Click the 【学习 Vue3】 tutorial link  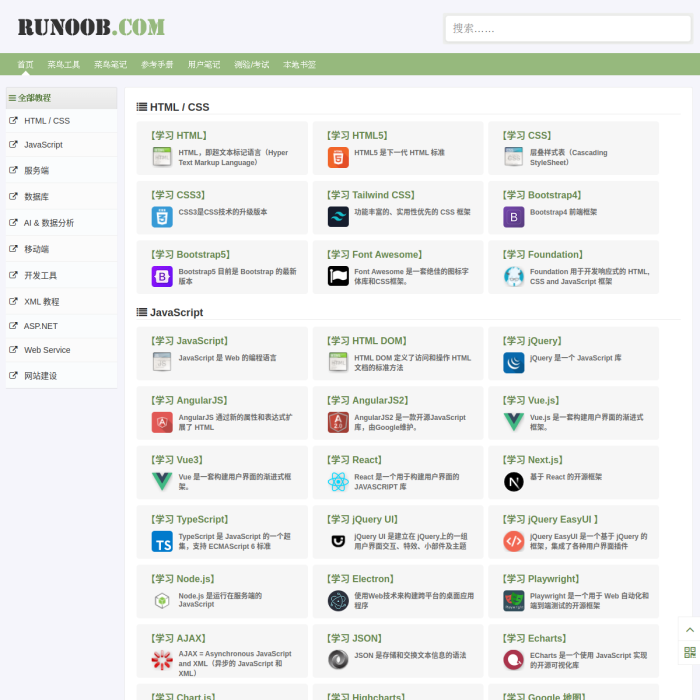coord(177,460)
